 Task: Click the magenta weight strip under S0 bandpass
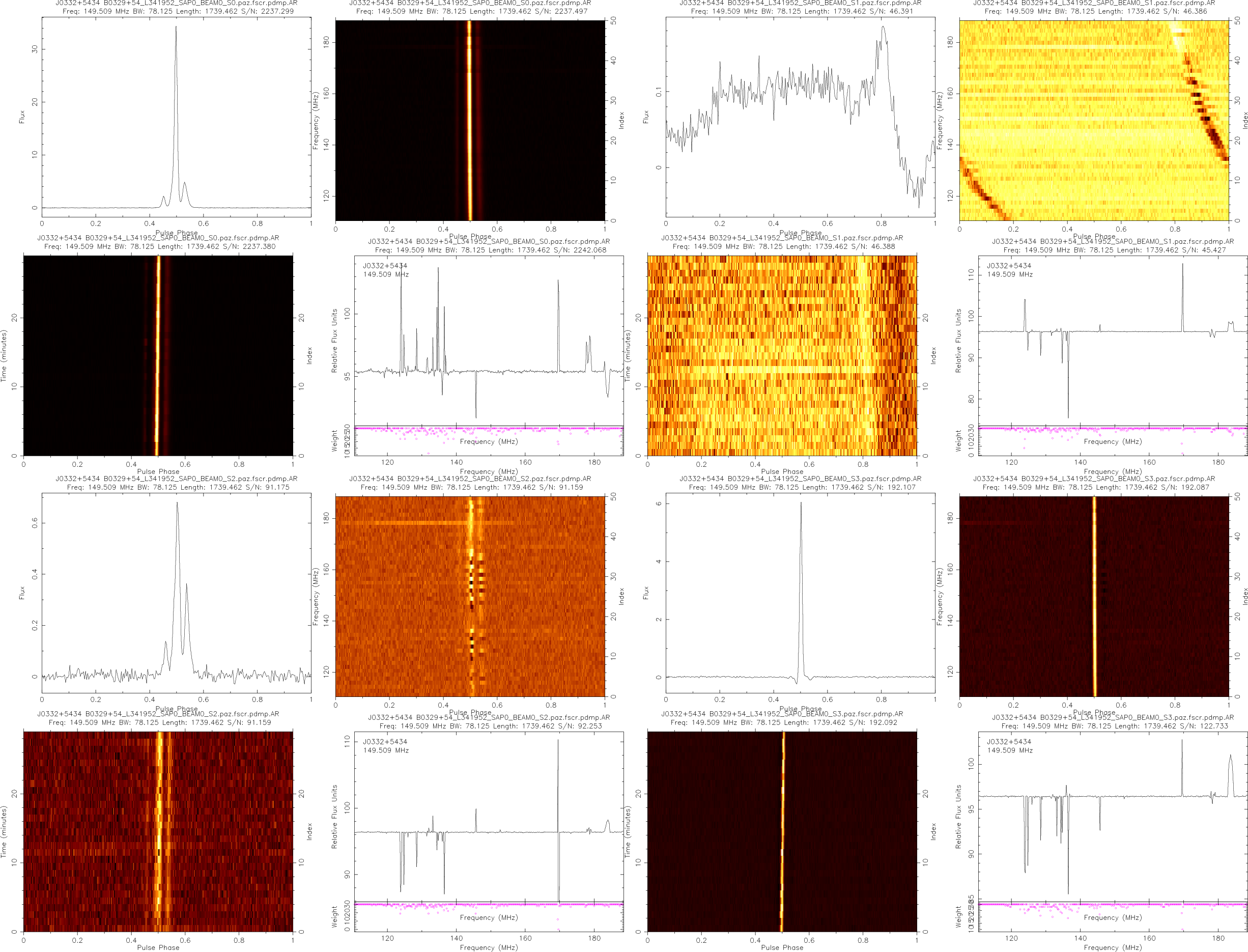(x=488, y=429)
